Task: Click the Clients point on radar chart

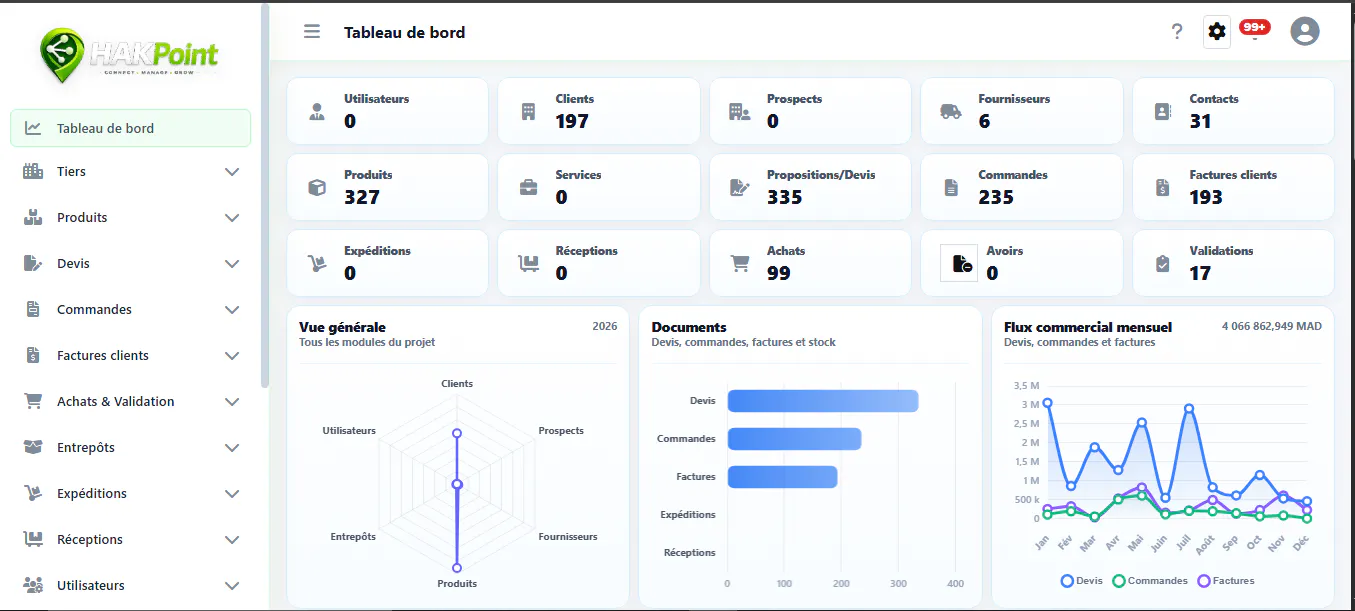Action: tap(457, 433)
